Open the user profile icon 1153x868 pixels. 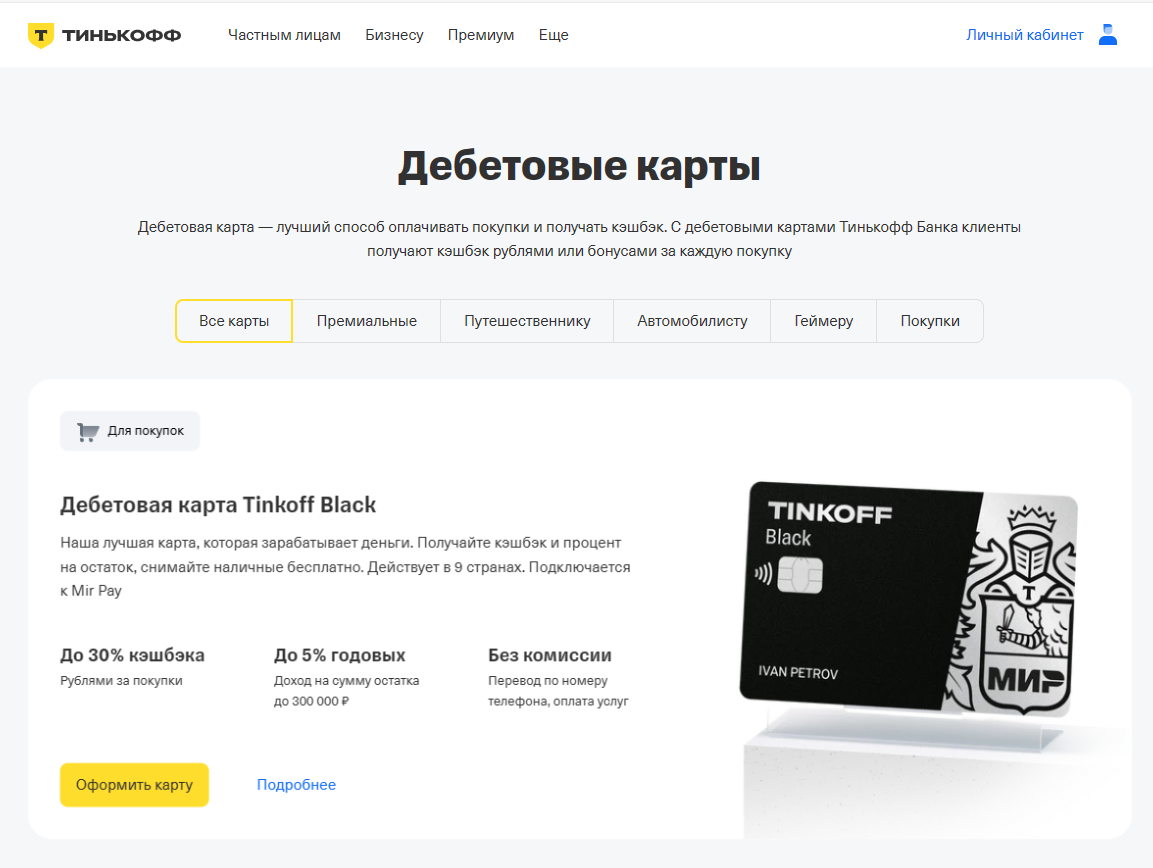pyautogui.click(x=1107, y=35)
